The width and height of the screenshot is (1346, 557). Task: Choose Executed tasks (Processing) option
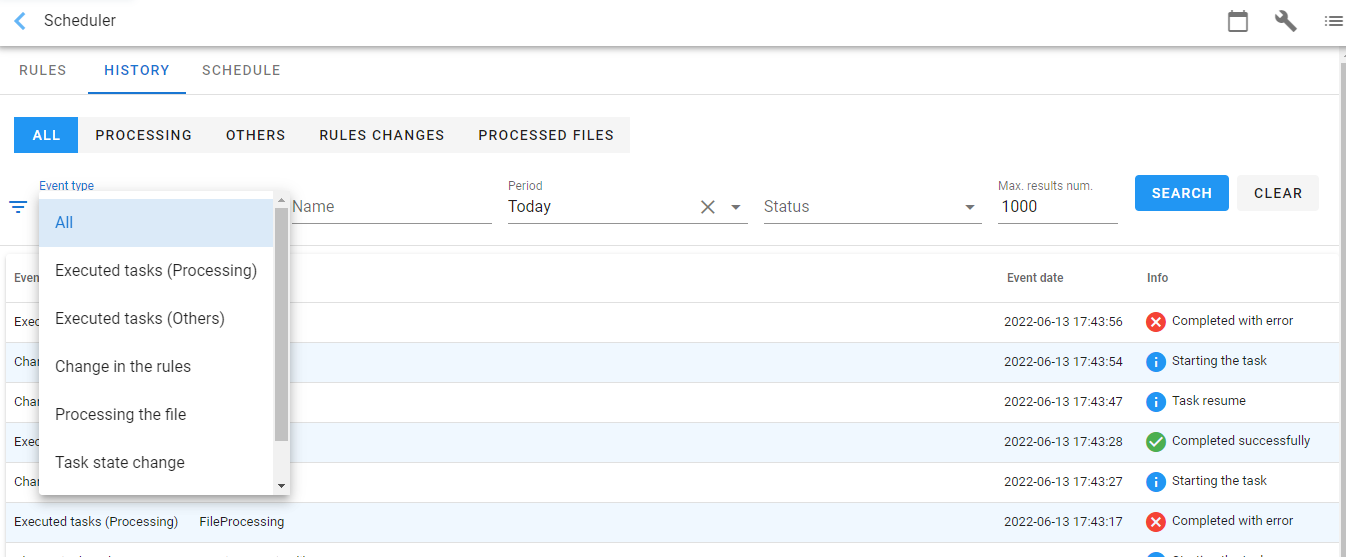click(x=156, y=271)
